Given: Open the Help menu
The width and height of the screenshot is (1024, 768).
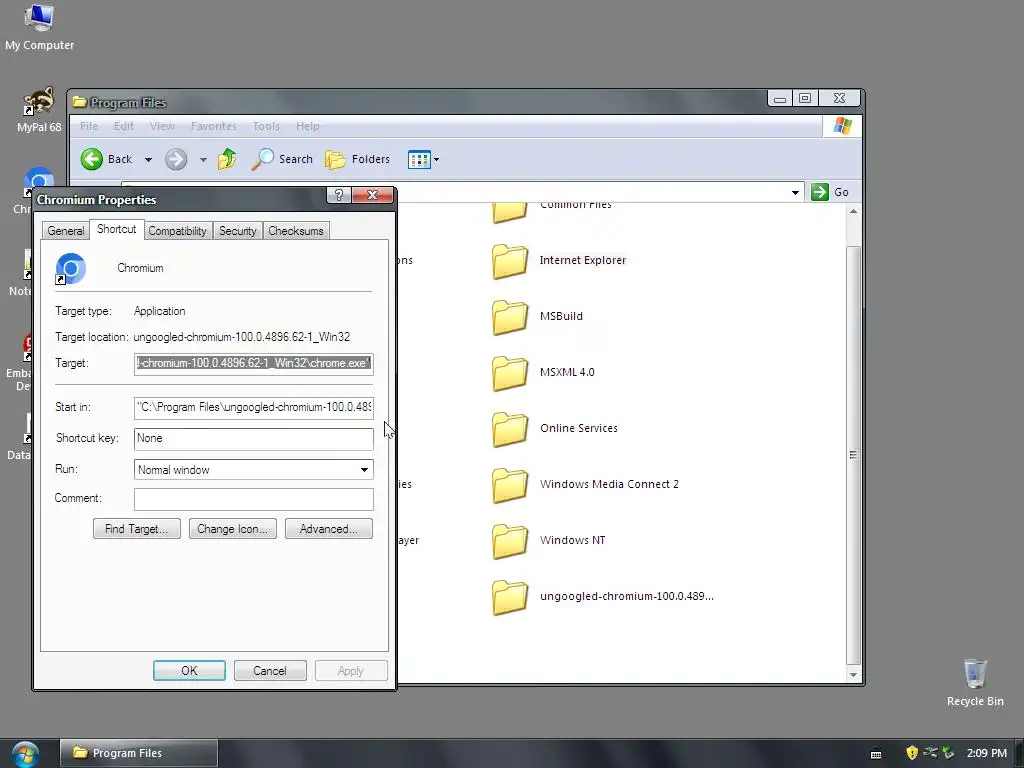Looking at the screenshot, I should tap(308, 126).
